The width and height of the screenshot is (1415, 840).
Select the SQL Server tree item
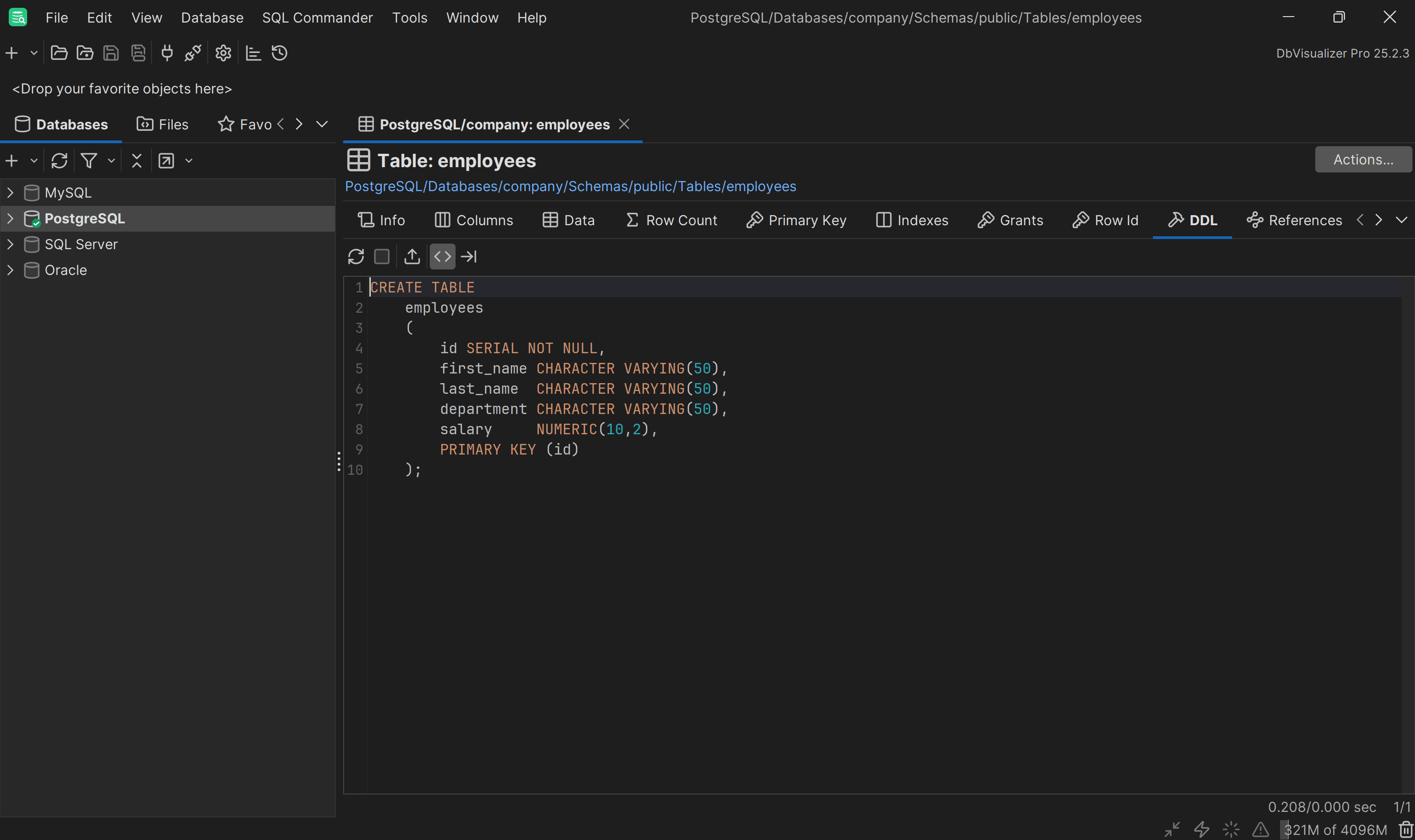click(82, 245)
